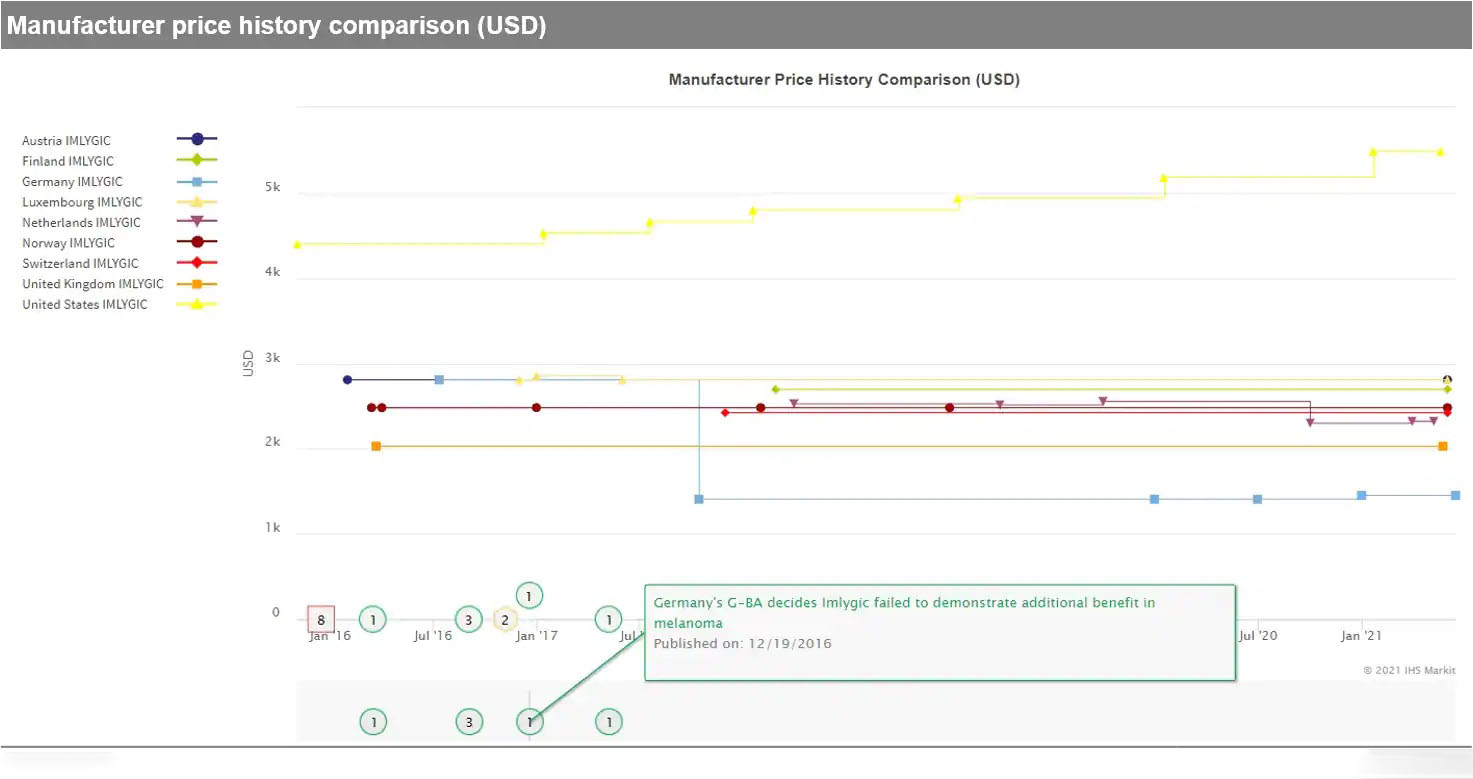Click the first United Kingdom orange square data point
Viewport: 1473px width, 779px height.
coord(376,446)
